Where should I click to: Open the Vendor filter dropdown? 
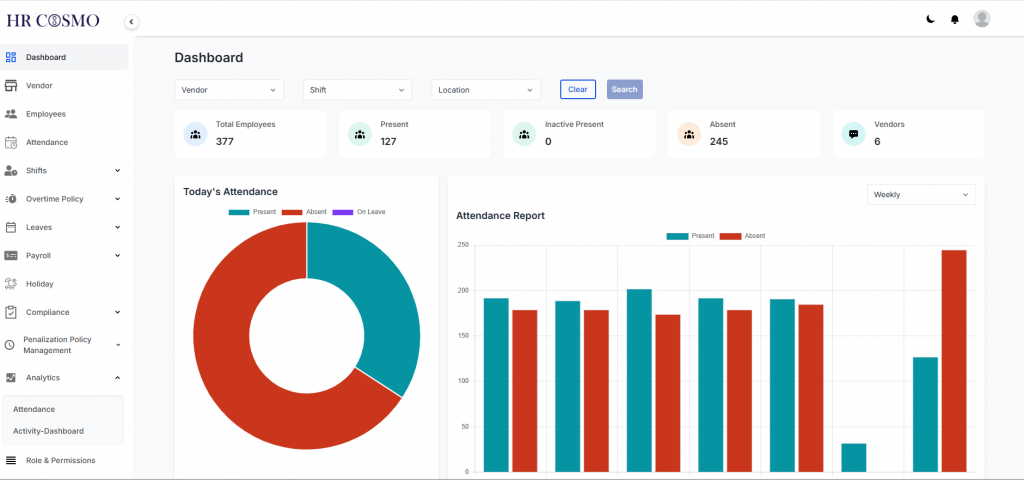coord(229,90)
